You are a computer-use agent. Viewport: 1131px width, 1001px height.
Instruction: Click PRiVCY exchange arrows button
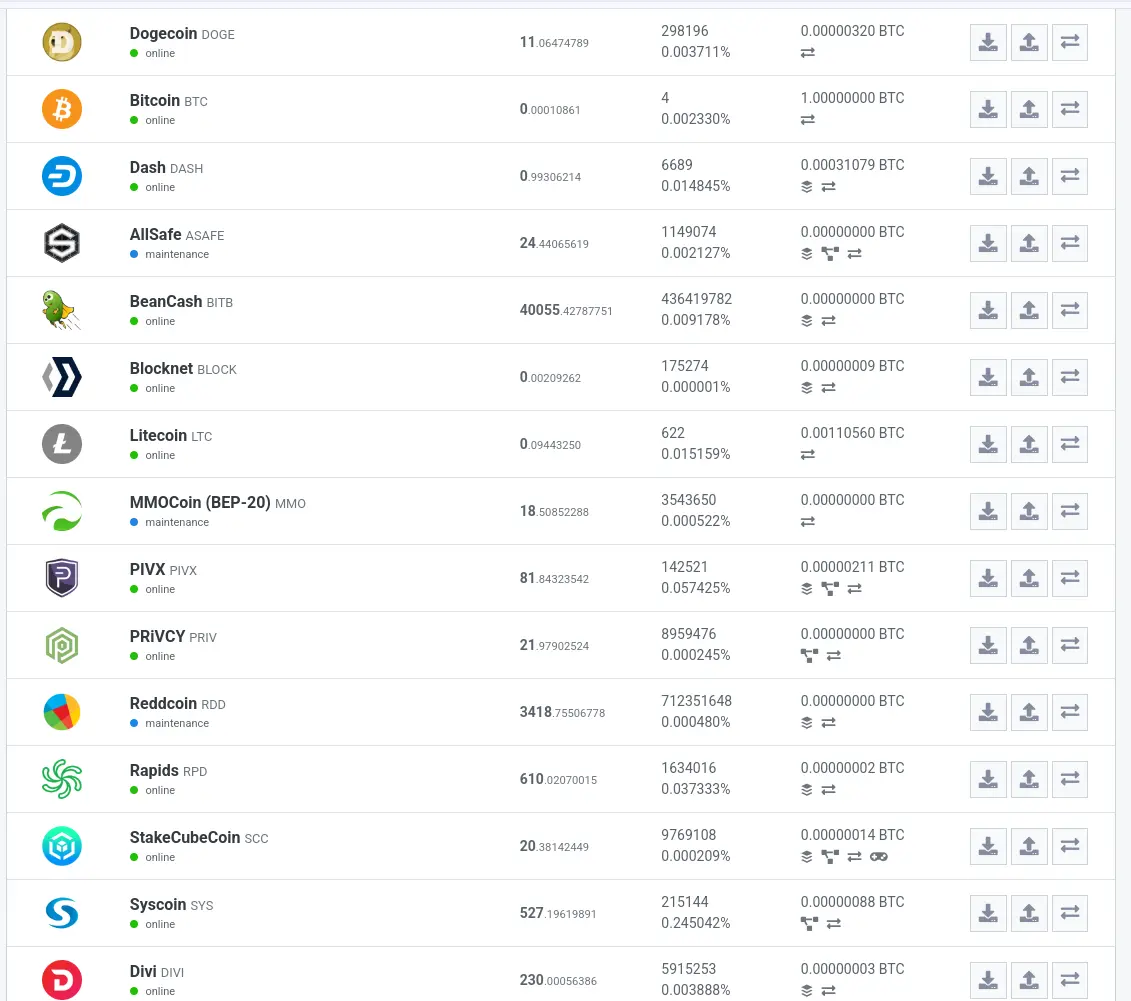point(1070,646)
